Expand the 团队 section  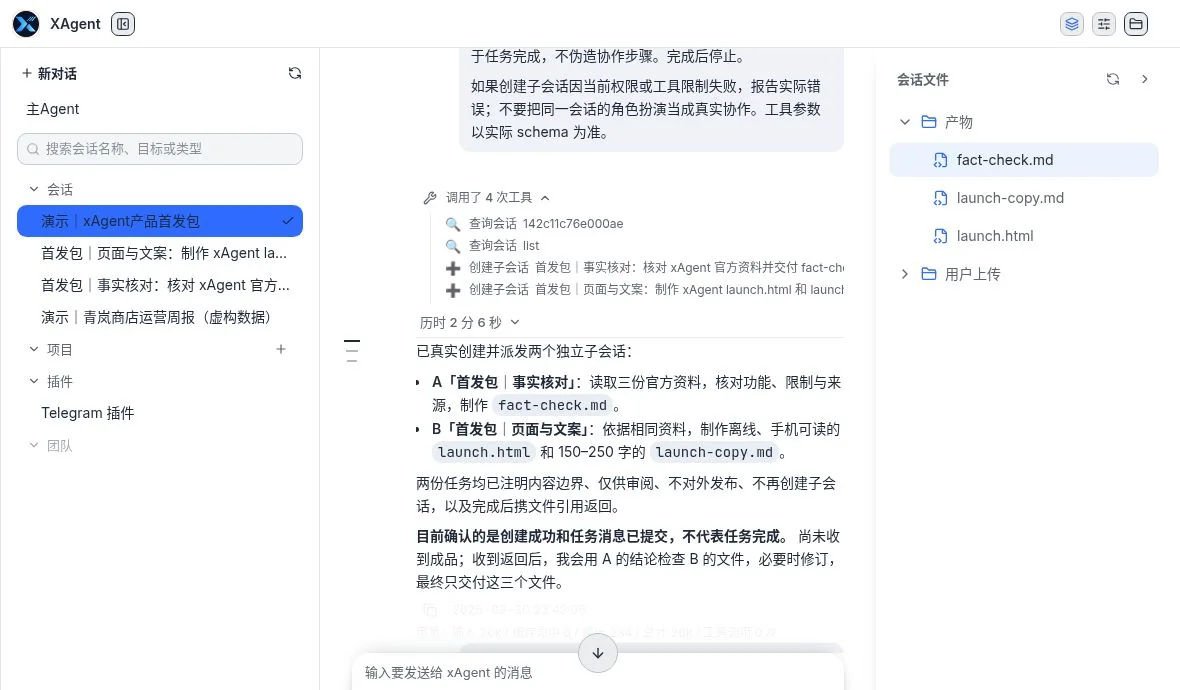click(34, 445)
